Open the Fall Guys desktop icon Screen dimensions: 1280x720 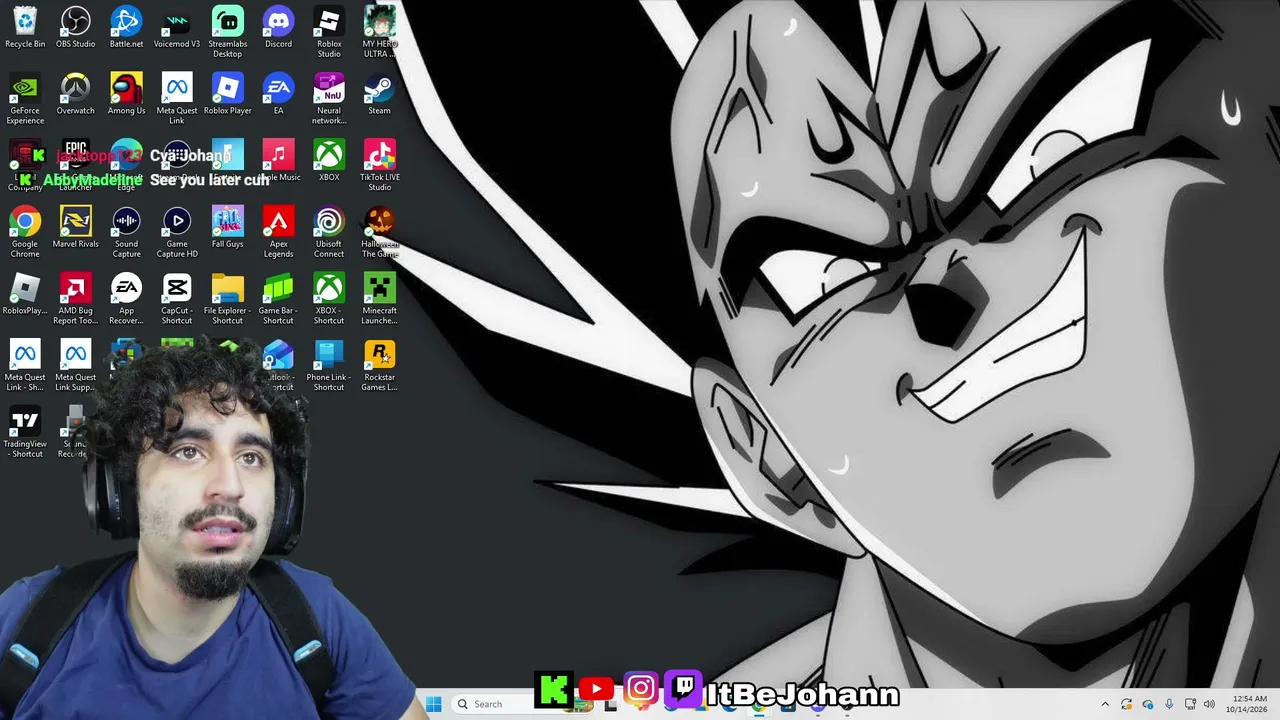tap(227, 227)
